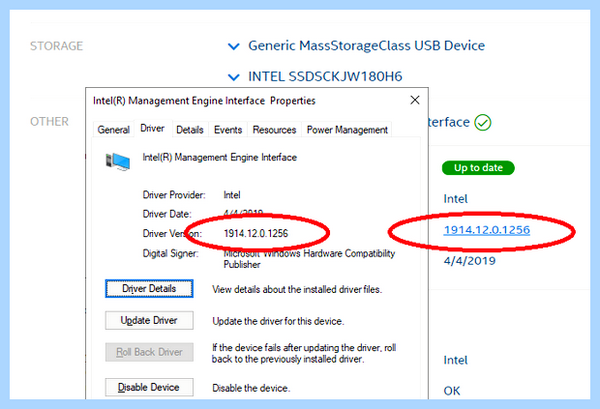Click the Digital Signer publisher text
The image size is (600, 409).
tap(309, 259)
